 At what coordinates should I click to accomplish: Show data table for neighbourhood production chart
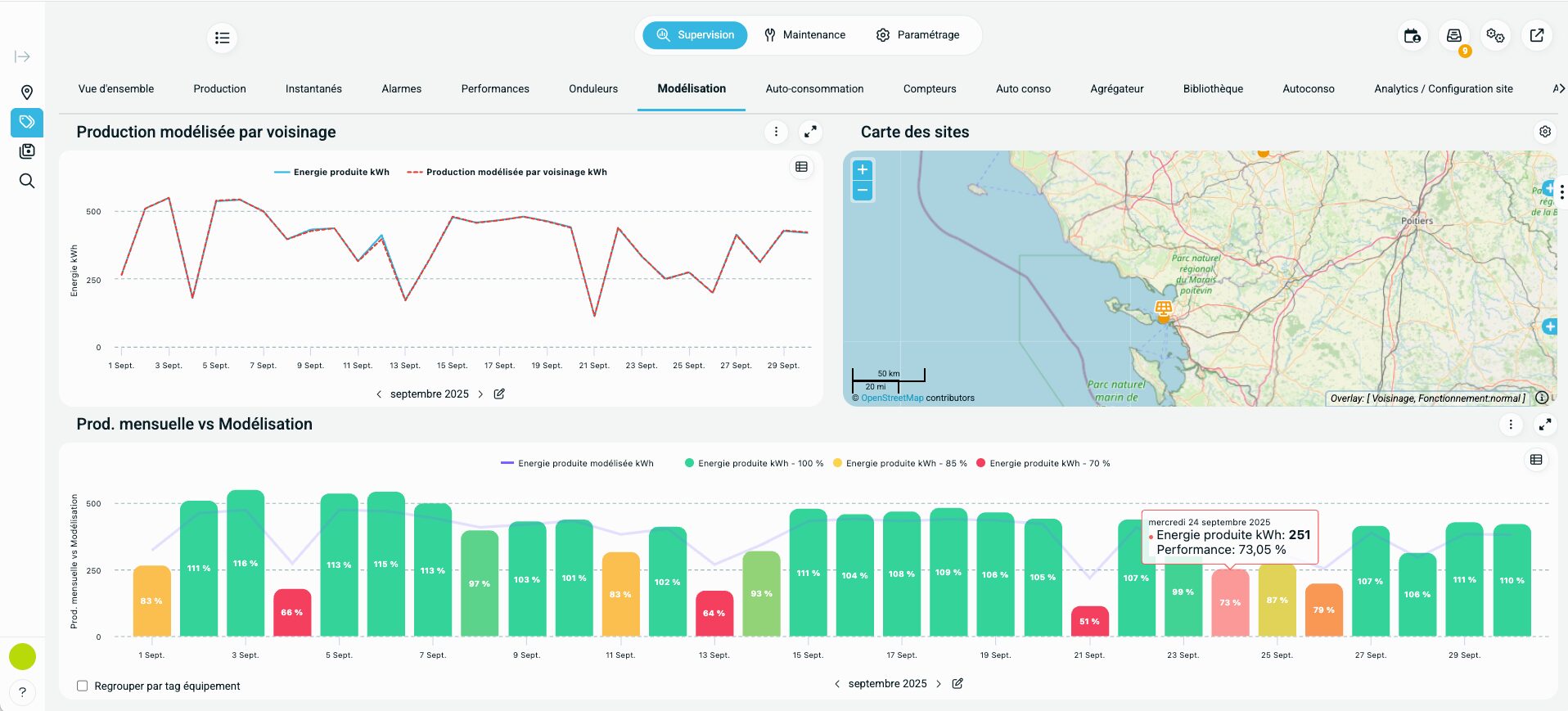click(801, 167)
